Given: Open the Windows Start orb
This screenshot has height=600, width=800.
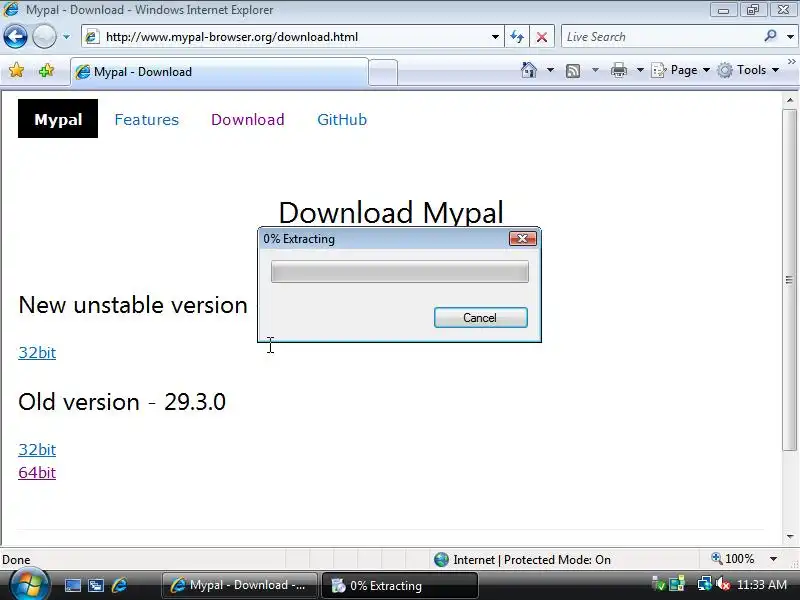Looking at the screenshot, I should 29,585.
